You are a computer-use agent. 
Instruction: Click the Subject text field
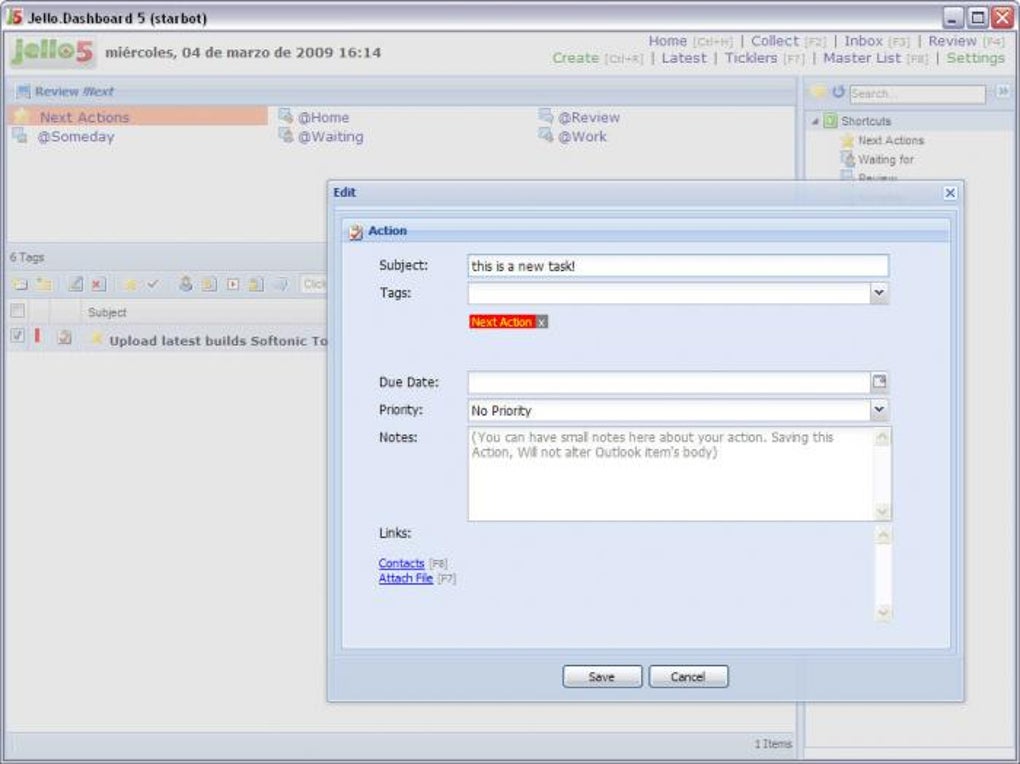click(x=677, y=266)
